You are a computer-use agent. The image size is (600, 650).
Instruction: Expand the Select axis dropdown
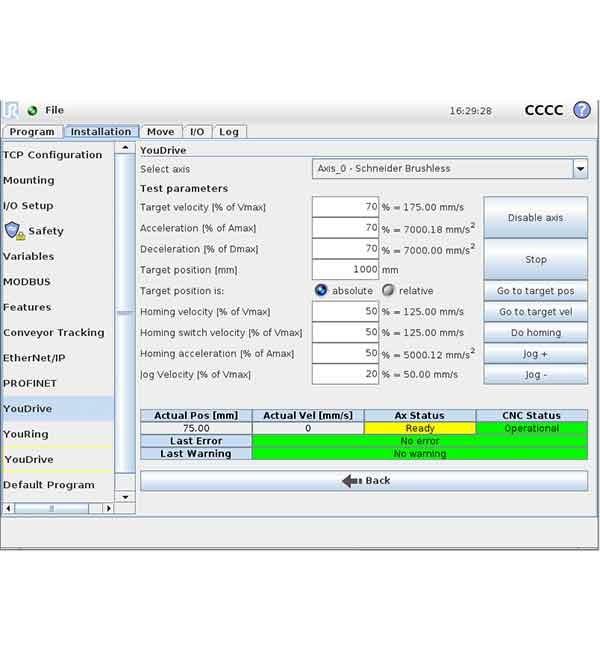(580, 169)
